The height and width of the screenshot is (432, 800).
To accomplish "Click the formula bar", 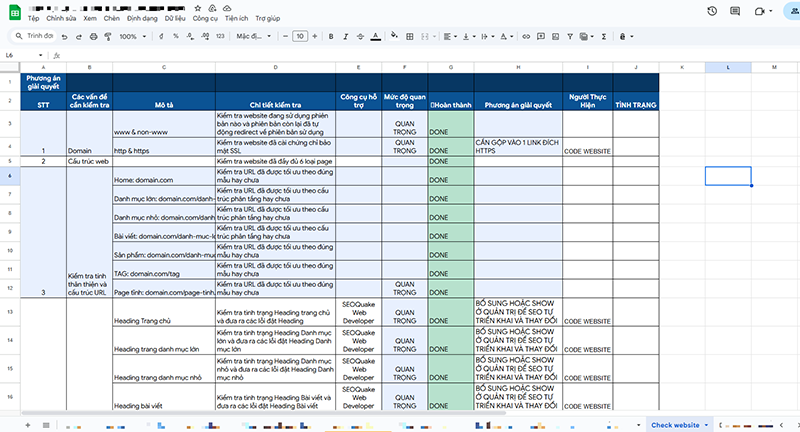I will pyautogui.click(x=429, y=55).
